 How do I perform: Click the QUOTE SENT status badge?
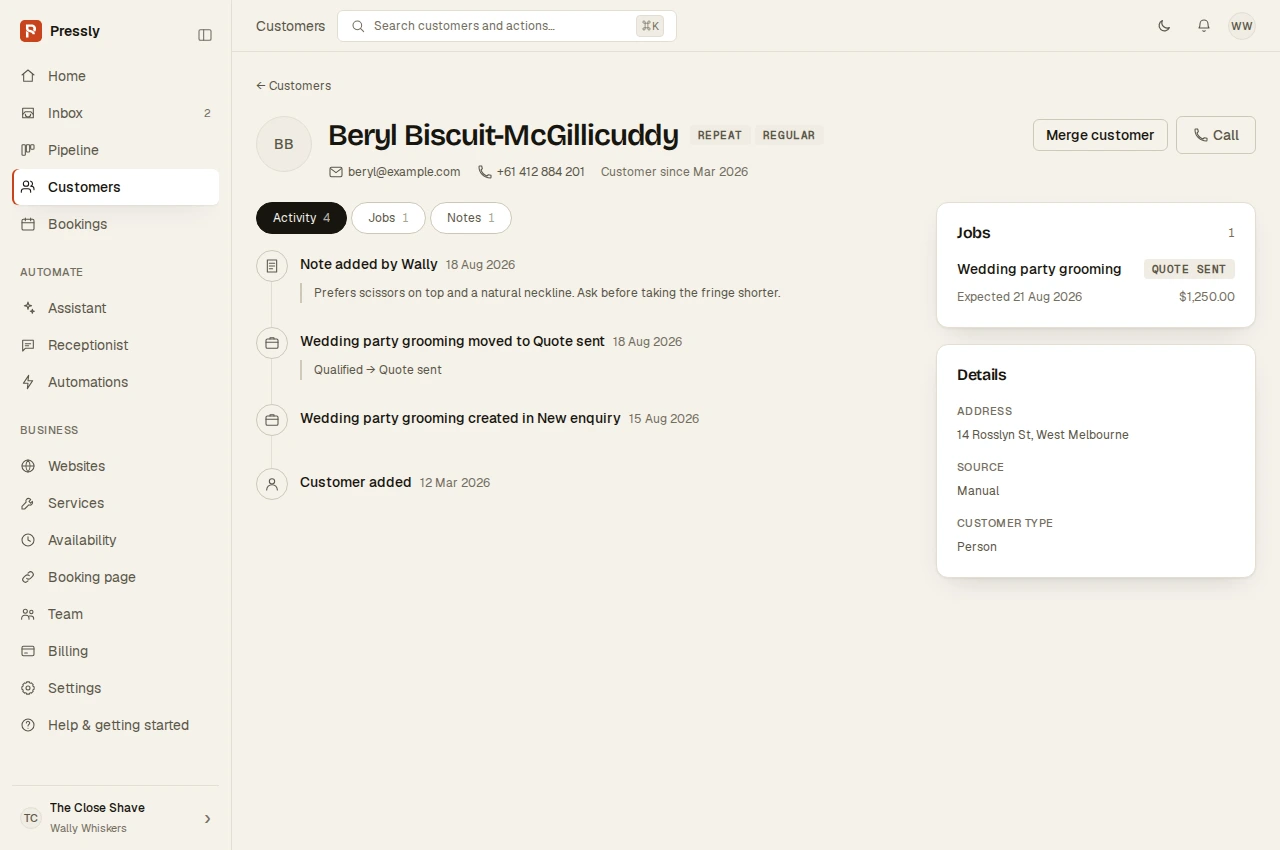1189,269
